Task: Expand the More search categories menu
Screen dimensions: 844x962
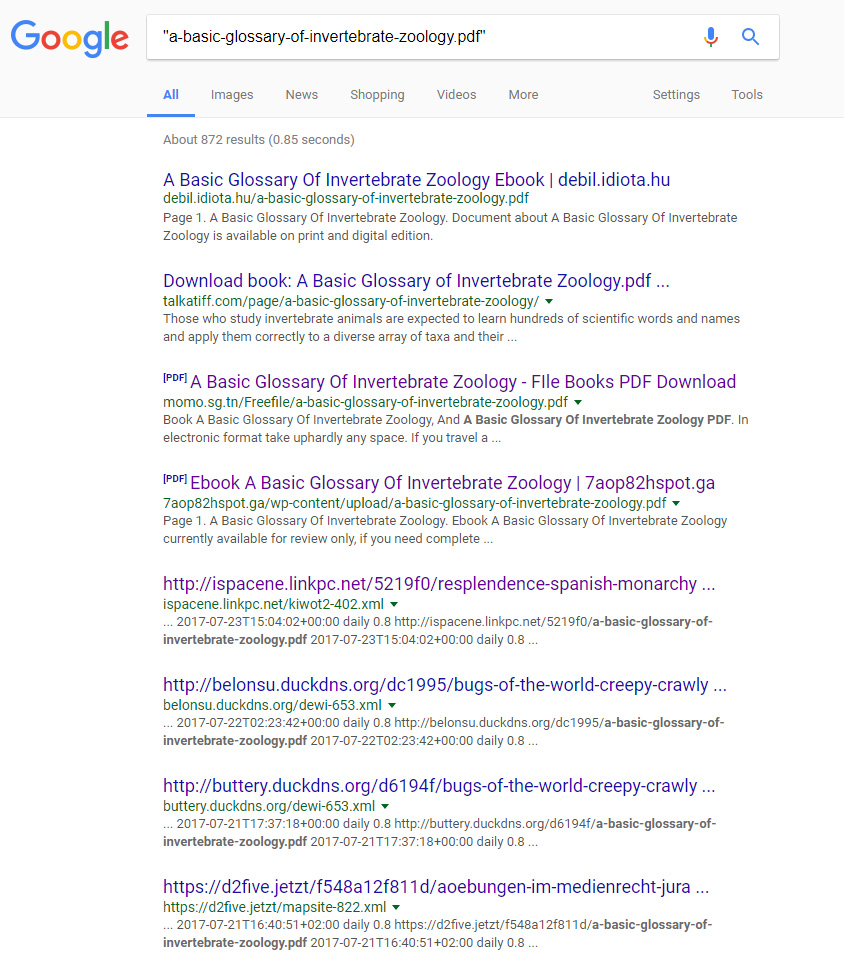Action: click(523, 95)
